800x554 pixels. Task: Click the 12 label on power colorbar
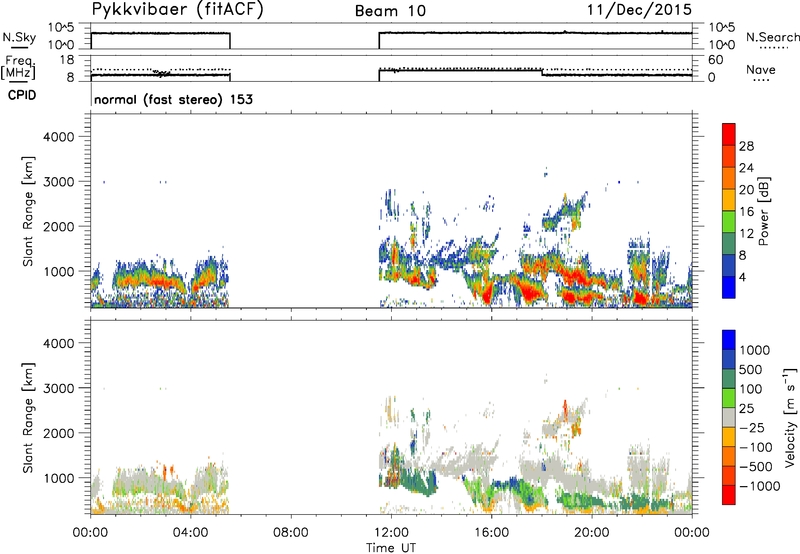(x=746, y=234)
